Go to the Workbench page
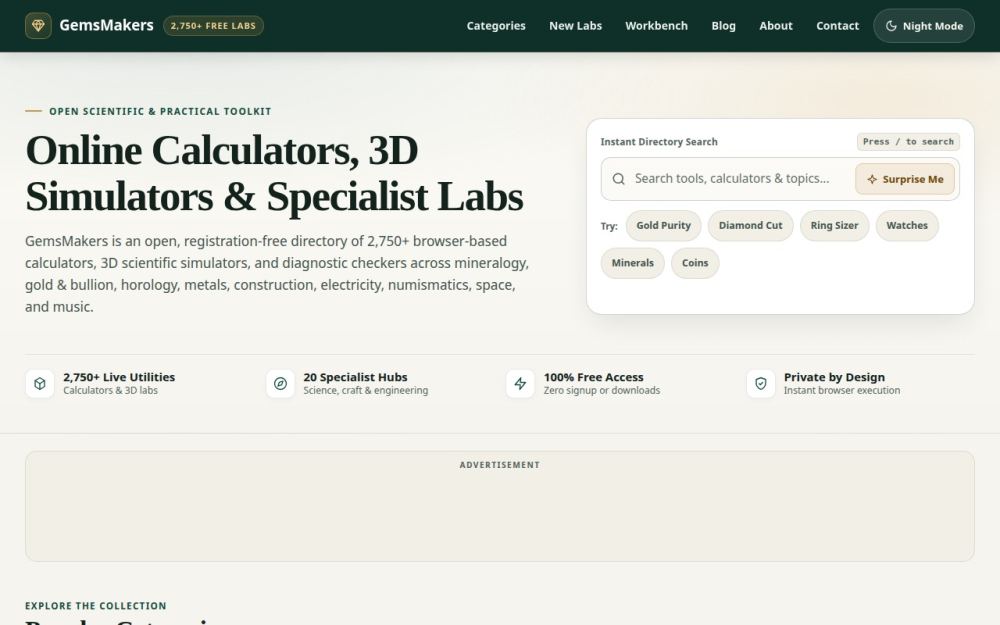The image size is (1000, 625). (x=656, y=26)
